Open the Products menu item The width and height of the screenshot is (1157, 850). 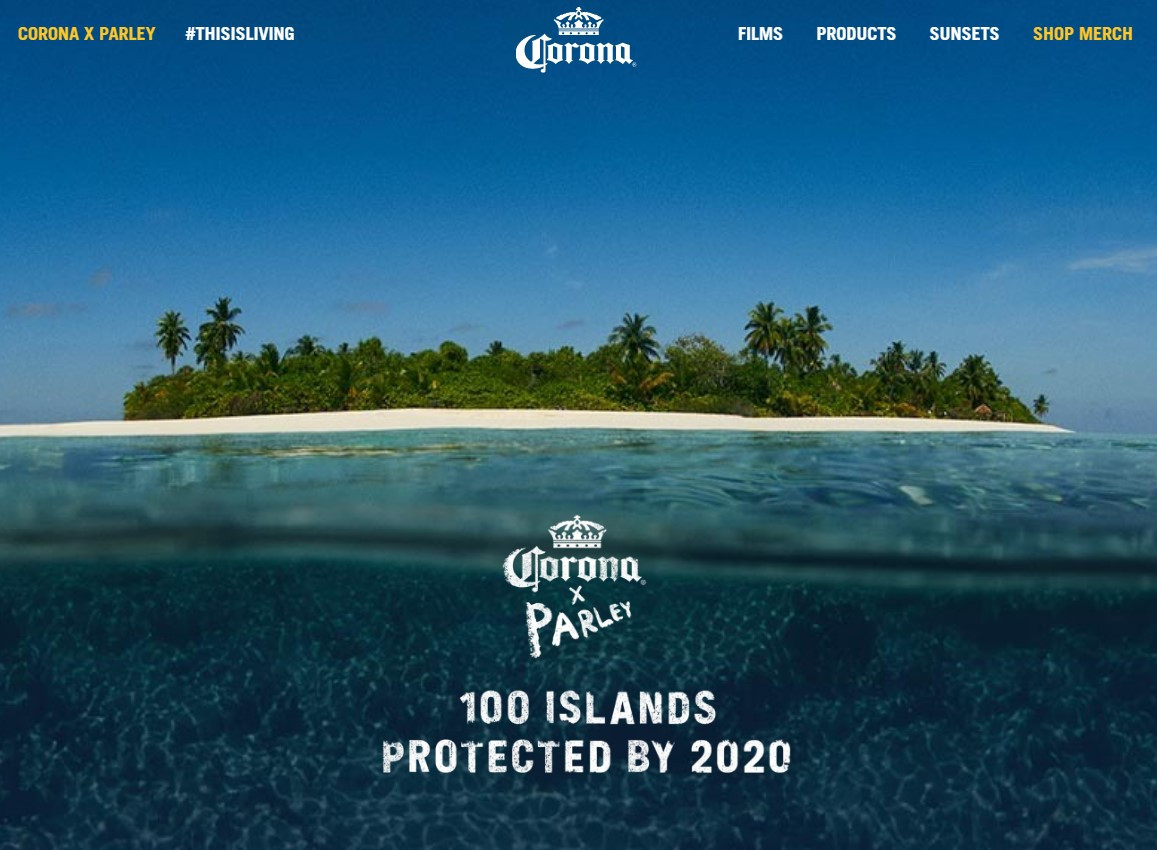[x=856, y=34]
